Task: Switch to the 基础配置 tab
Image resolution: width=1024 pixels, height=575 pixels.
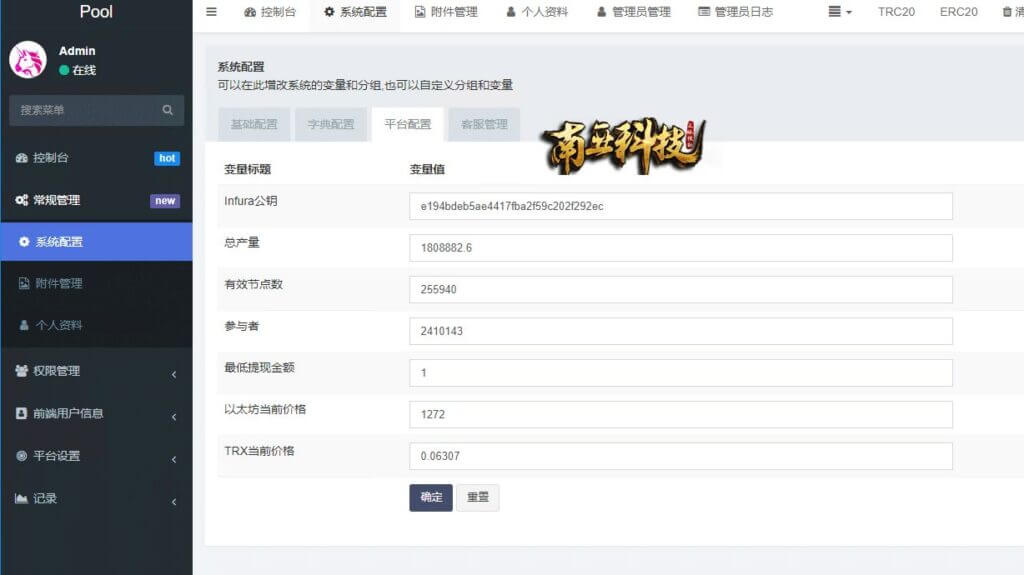Action: [x=254, y=124]
